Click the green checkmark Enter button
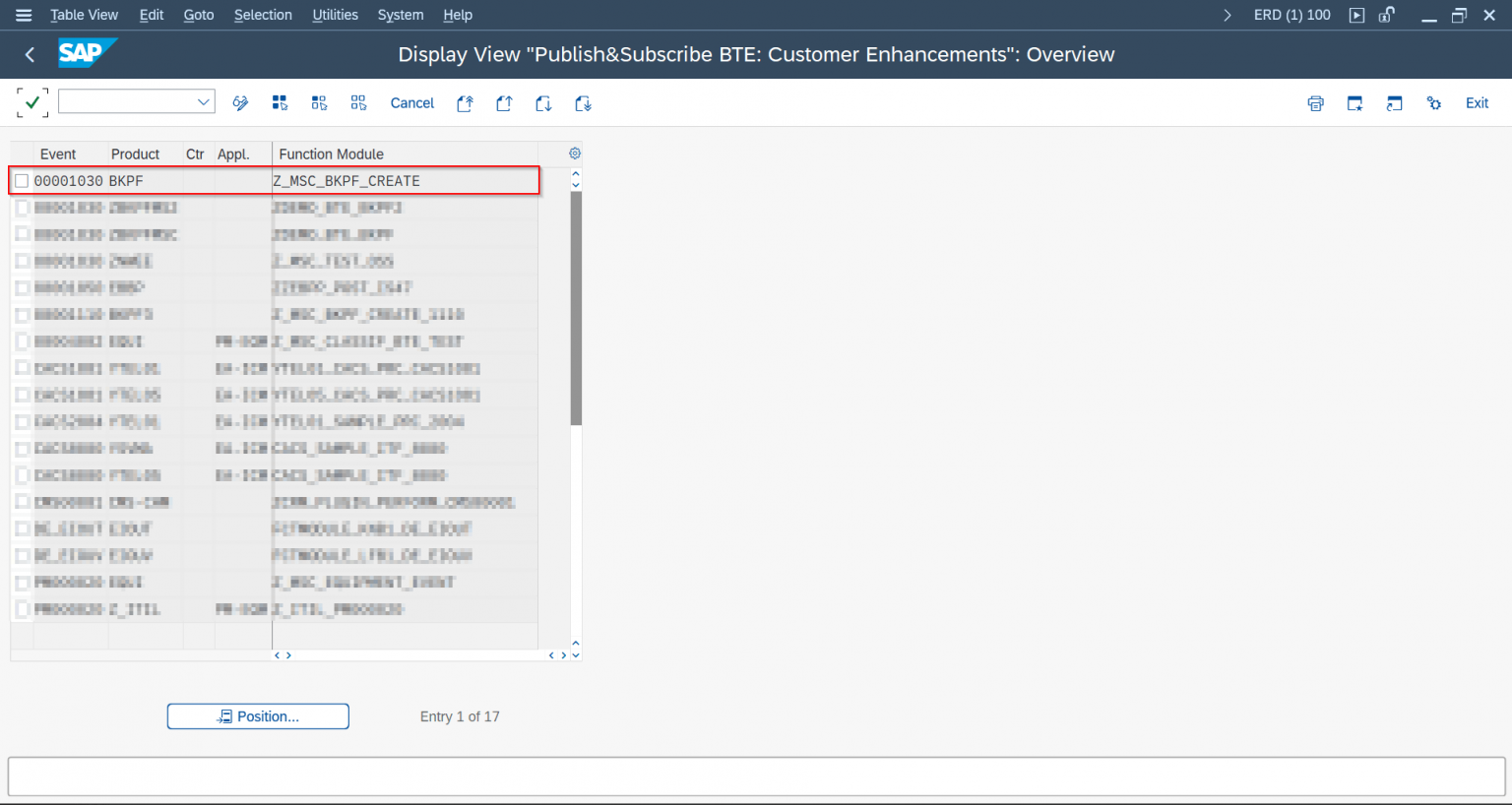The image size is (1512, 805). [32, 102]
